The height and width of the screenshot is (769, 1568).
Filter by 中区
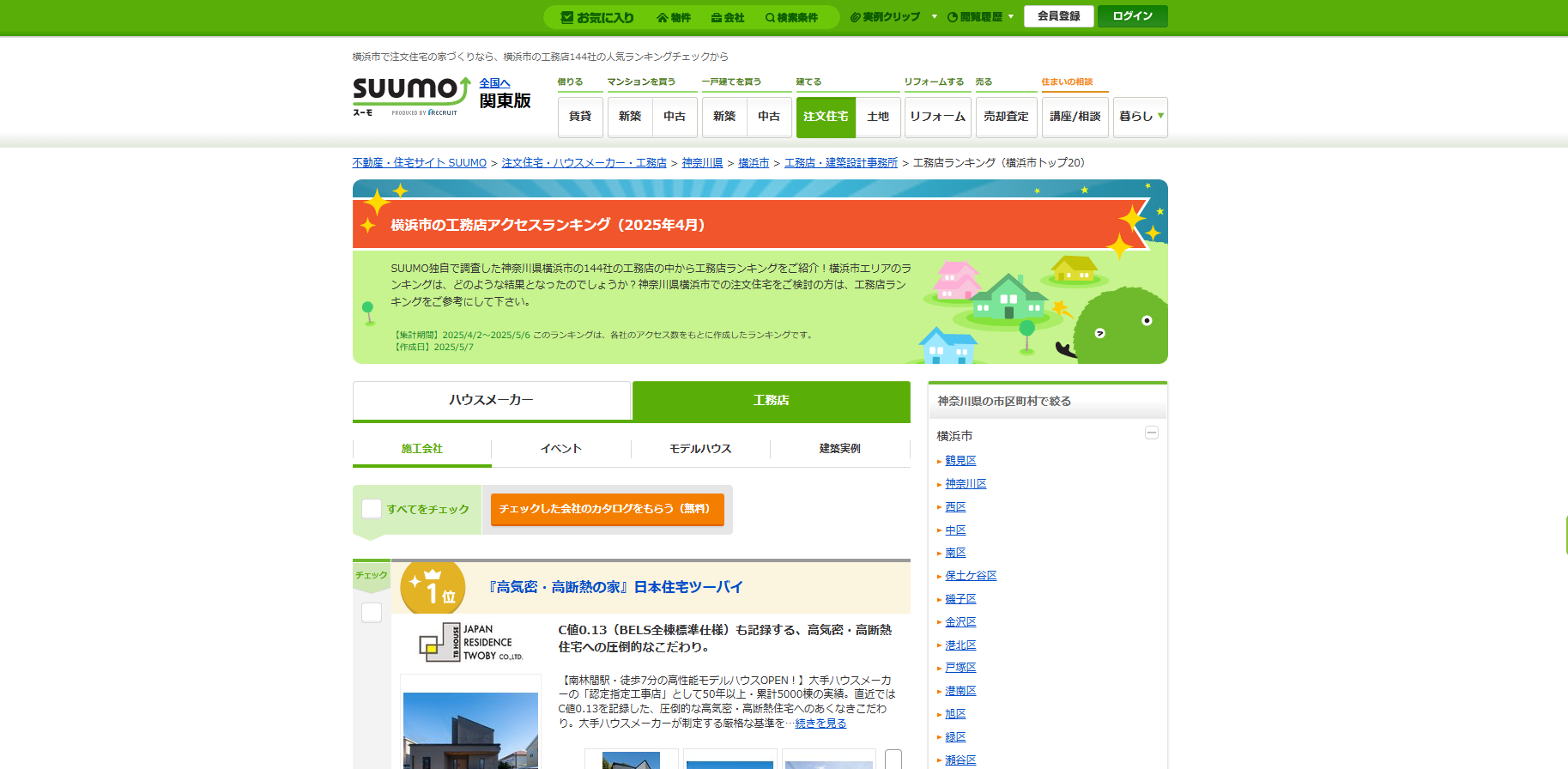tap(956, 530)
